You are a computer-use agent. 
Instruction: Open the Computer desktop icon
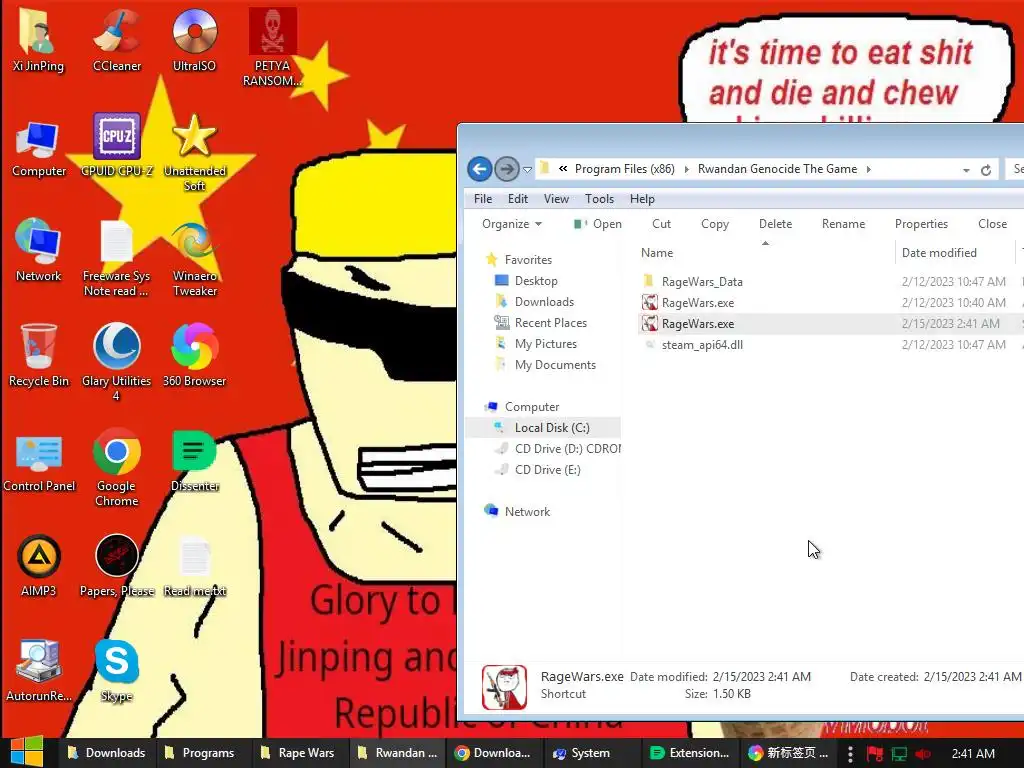39,147
